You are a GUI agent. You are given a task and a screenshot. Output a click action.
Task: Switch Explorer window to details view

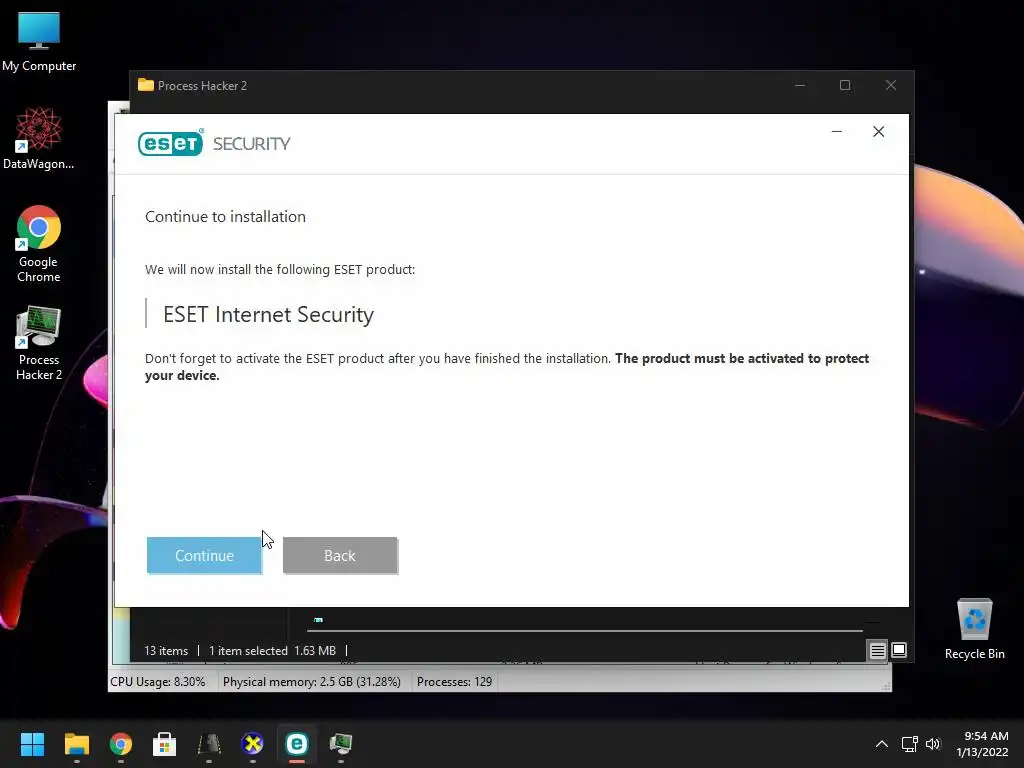click(x=877, y=650)
